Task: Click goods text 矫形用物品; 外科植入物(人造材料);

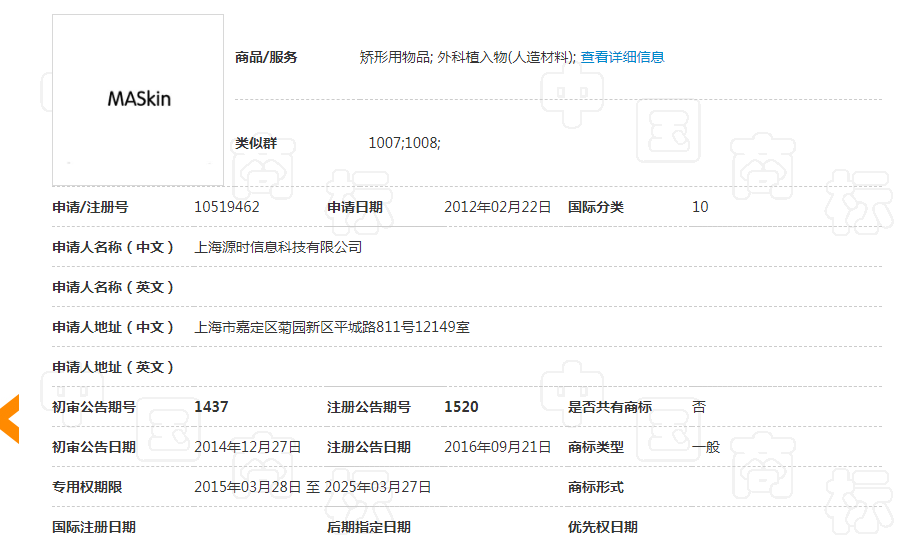Action: [x=467, y=57]
